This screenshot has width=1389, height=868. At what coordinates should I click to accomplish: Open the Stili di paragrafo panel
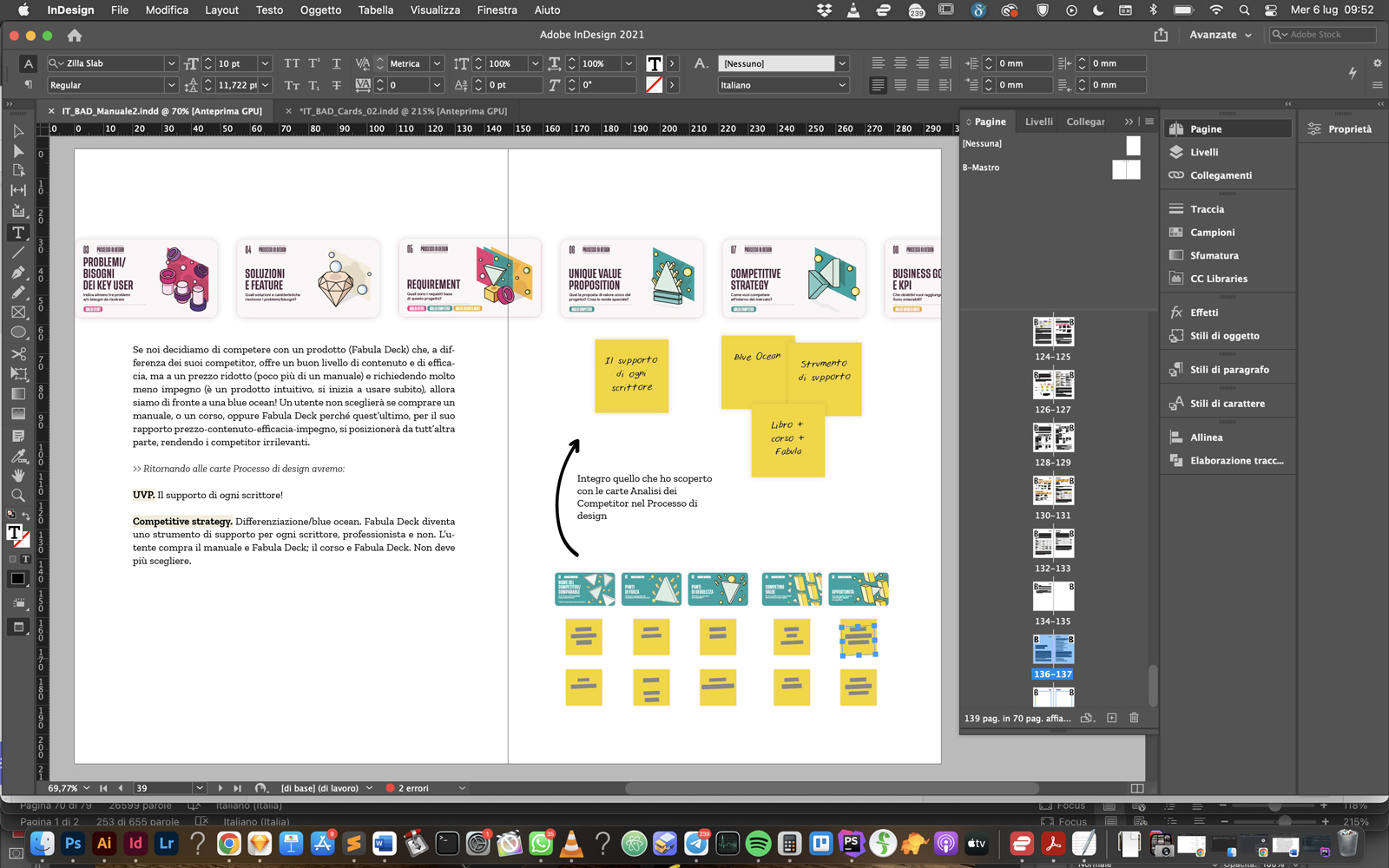pyautogui.click(x=1228, y=370)
